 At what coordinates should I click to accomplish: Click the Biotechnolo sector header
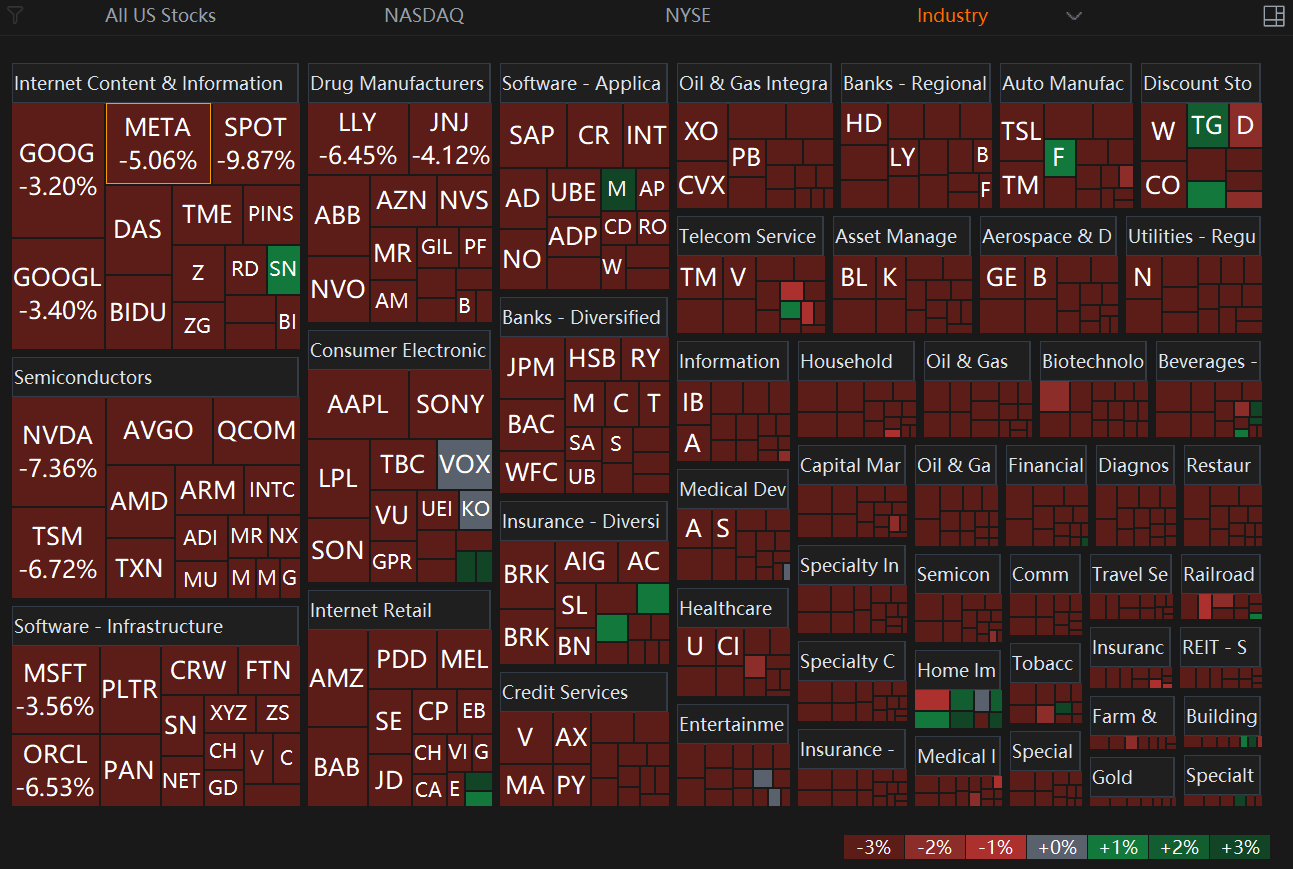coord(1093,362)
